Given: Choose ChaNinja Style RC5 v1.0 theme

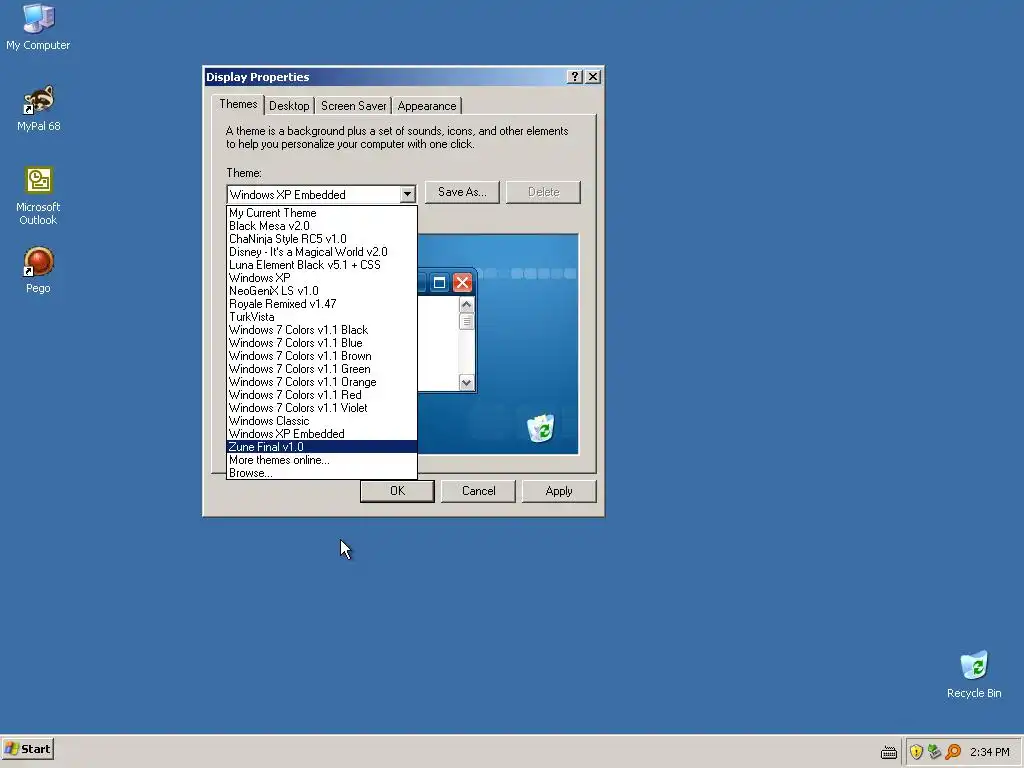Looking at the screenshot, I should click(x=321, y=239).
